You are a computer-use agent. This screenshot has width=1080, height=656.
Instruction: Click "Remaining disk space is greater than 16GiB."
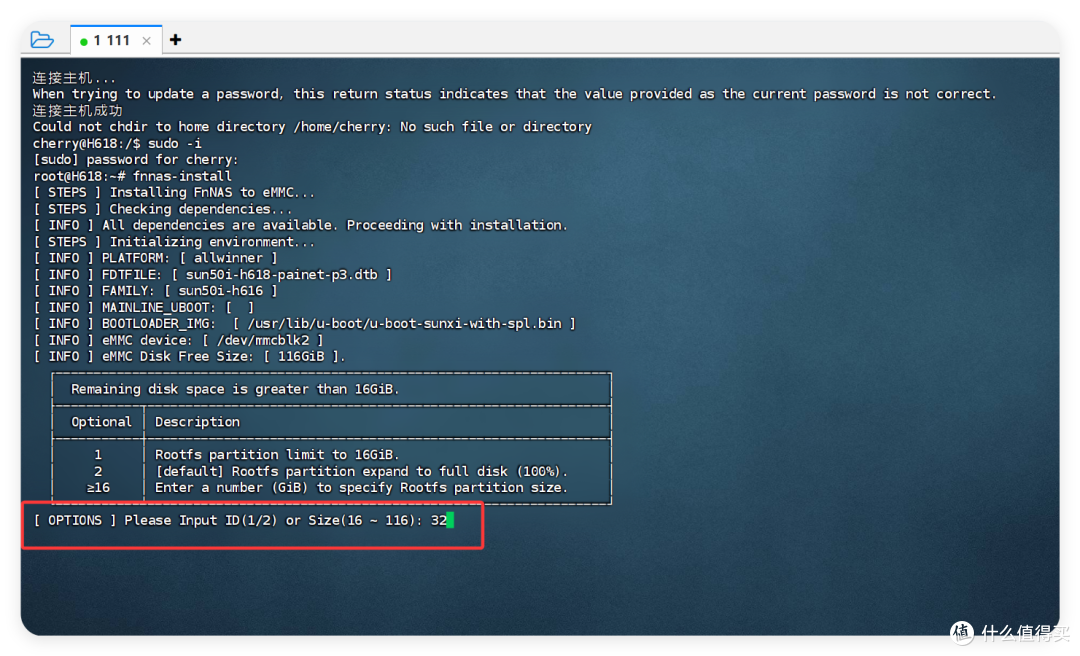(x=235, y=389)
